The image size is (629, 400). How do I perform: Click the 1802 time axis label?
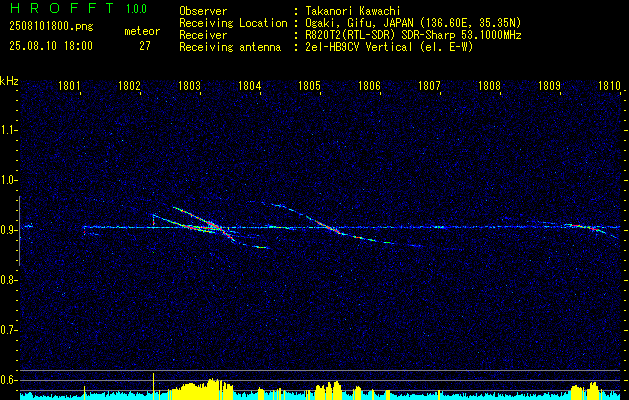(x=130, y=85)
